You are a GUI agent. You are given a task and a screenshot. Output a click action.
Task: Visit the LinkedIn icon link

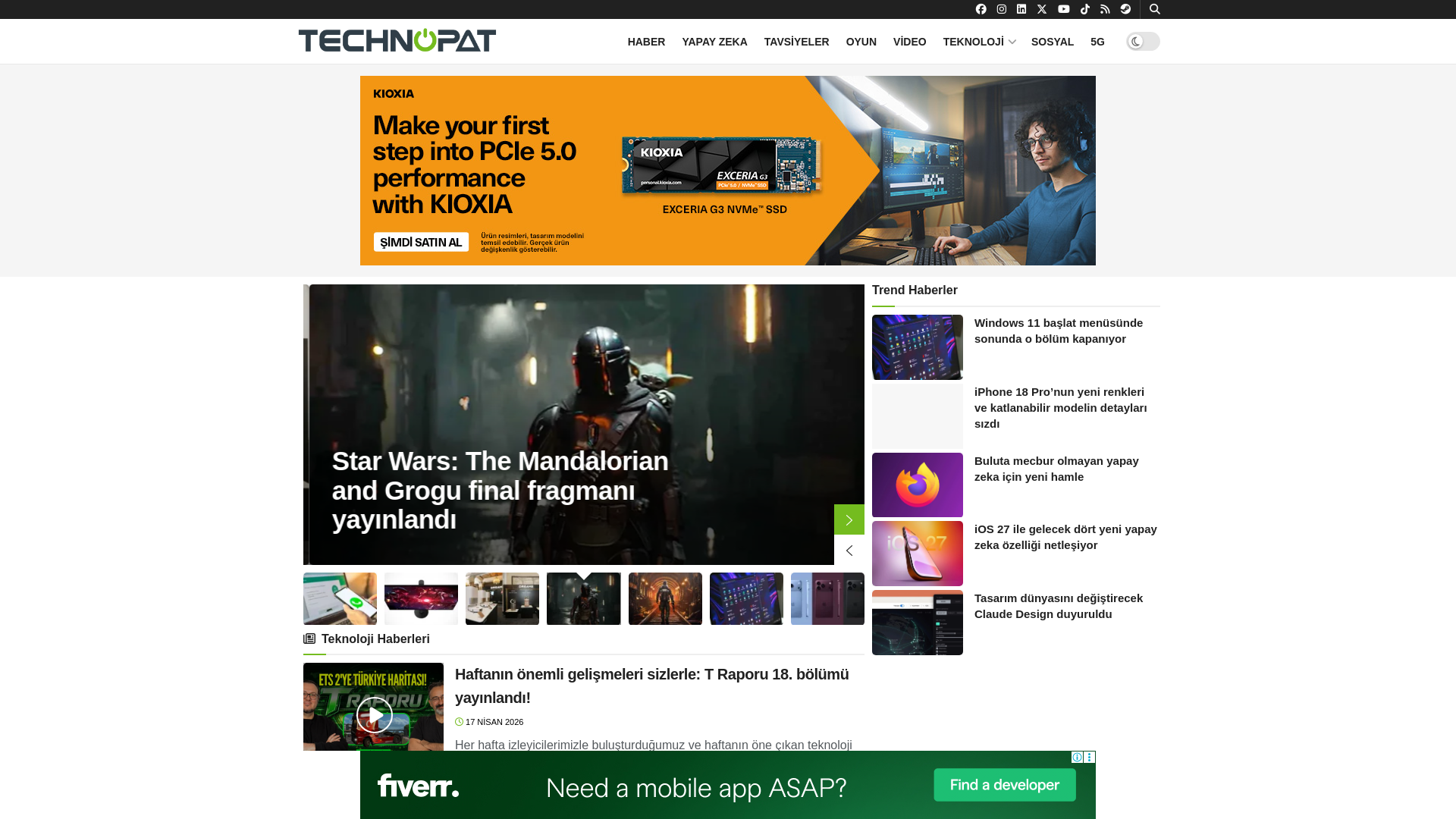[1021, 9]
